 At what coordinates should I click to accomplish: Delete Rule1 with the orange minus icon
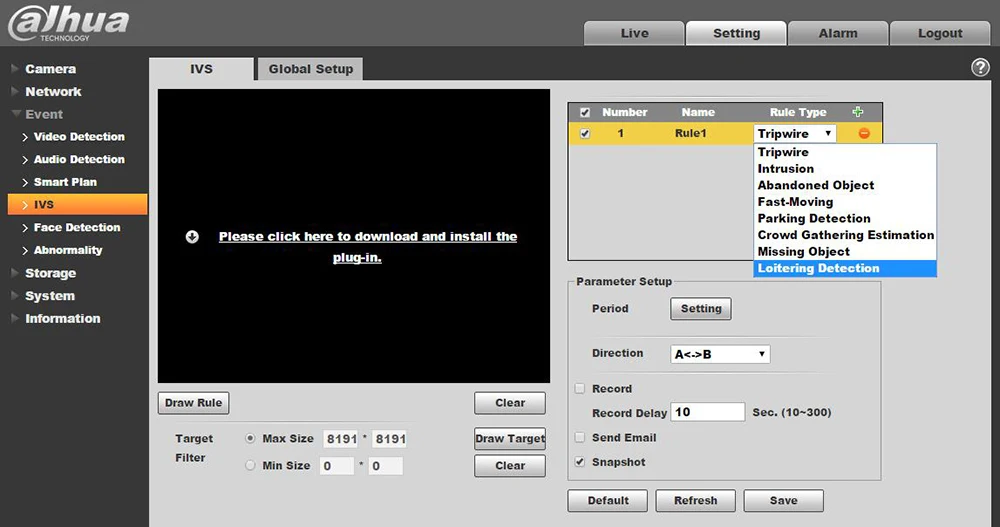pos(864,133)
